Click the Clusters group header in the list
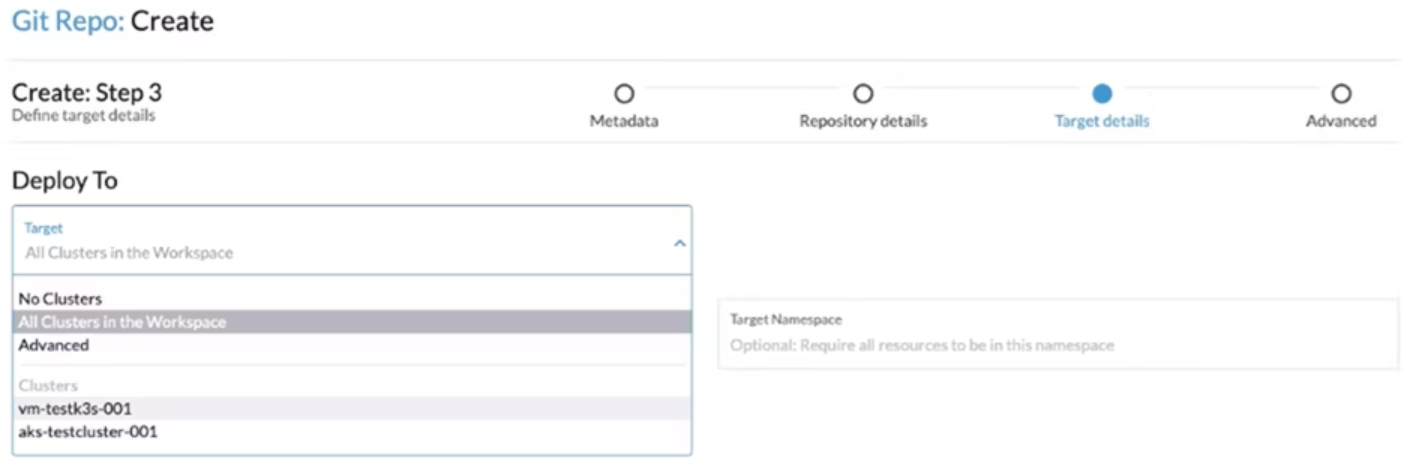 48,385
